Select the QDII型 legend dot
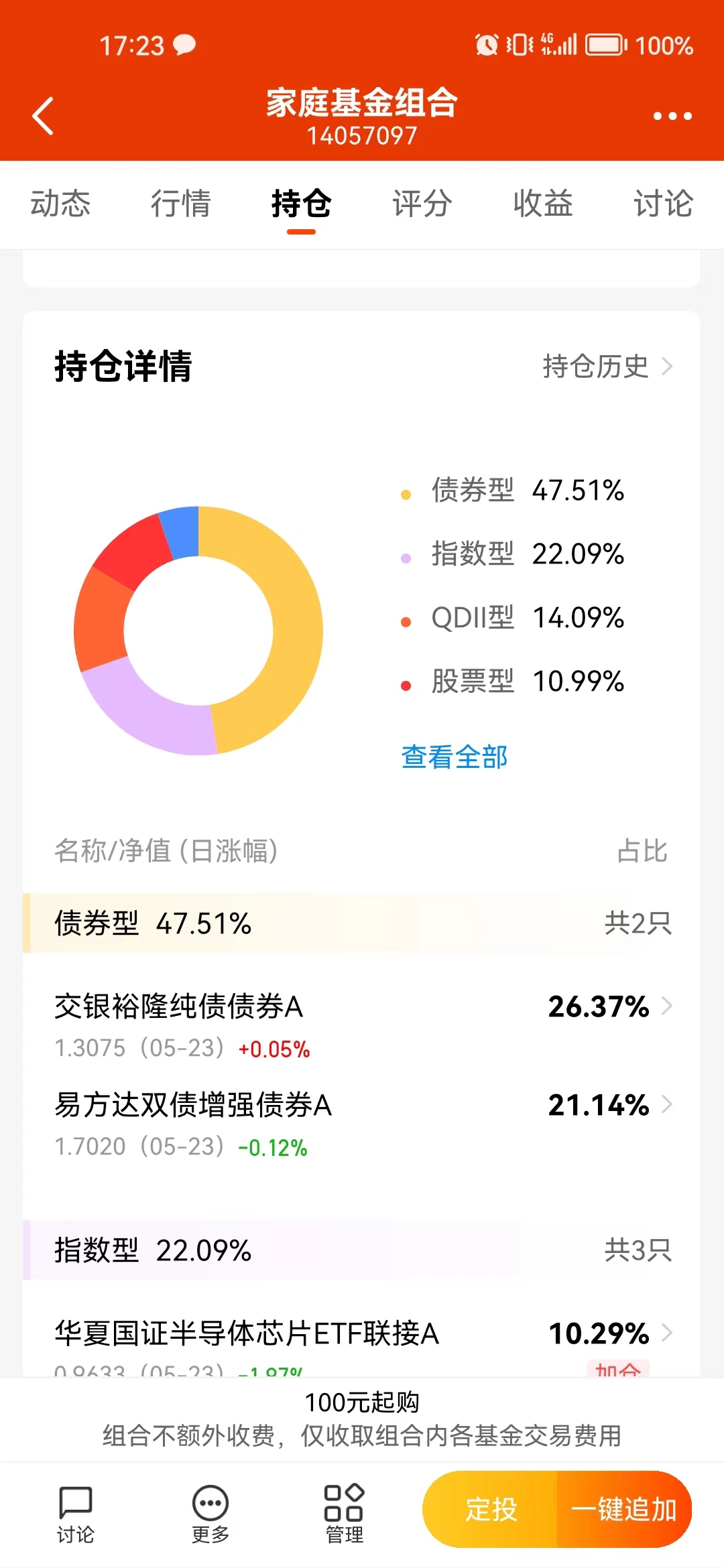 404,618
